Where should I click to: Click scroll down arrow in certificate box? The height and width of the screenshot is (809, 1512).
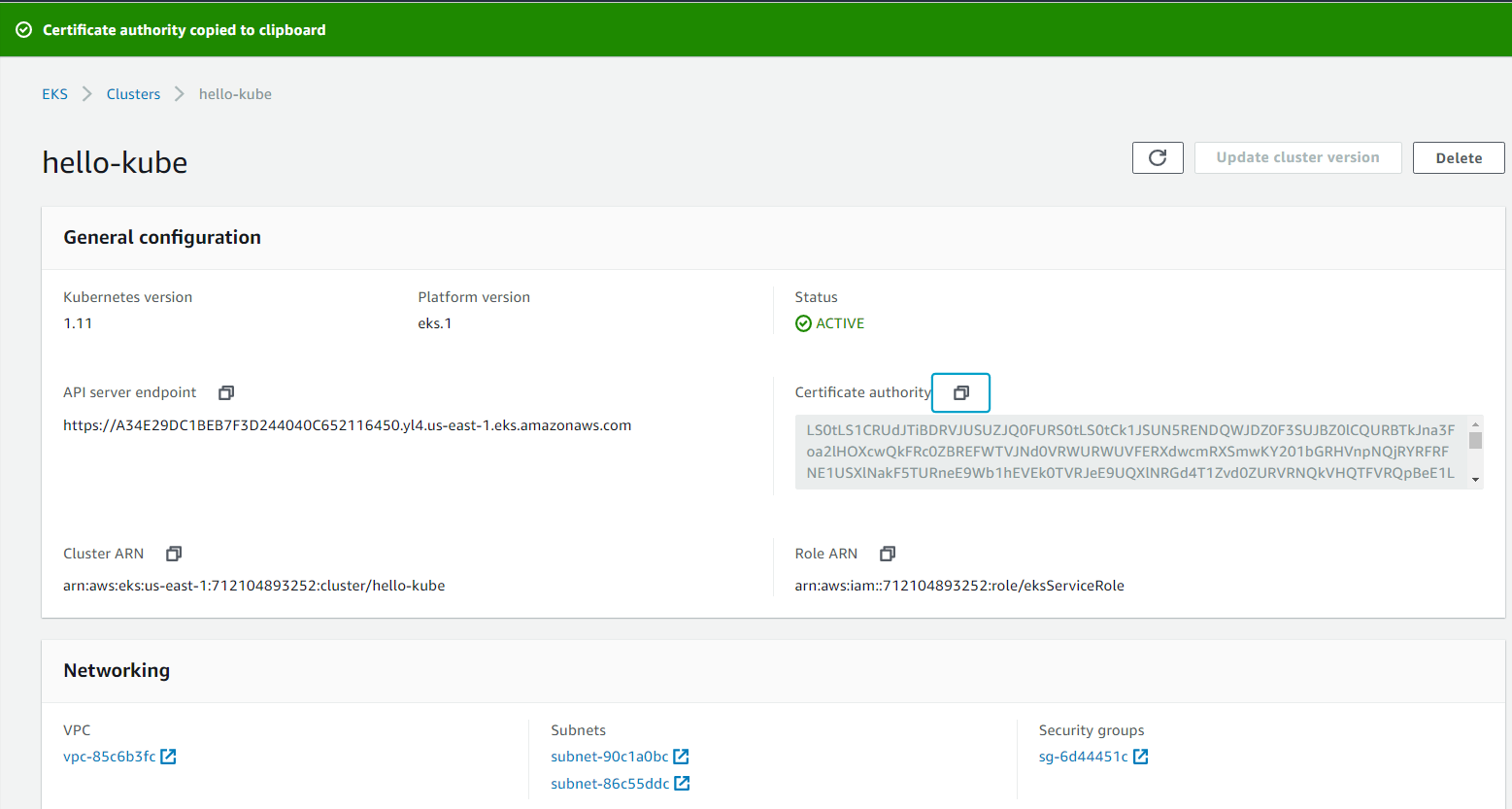1475,480
